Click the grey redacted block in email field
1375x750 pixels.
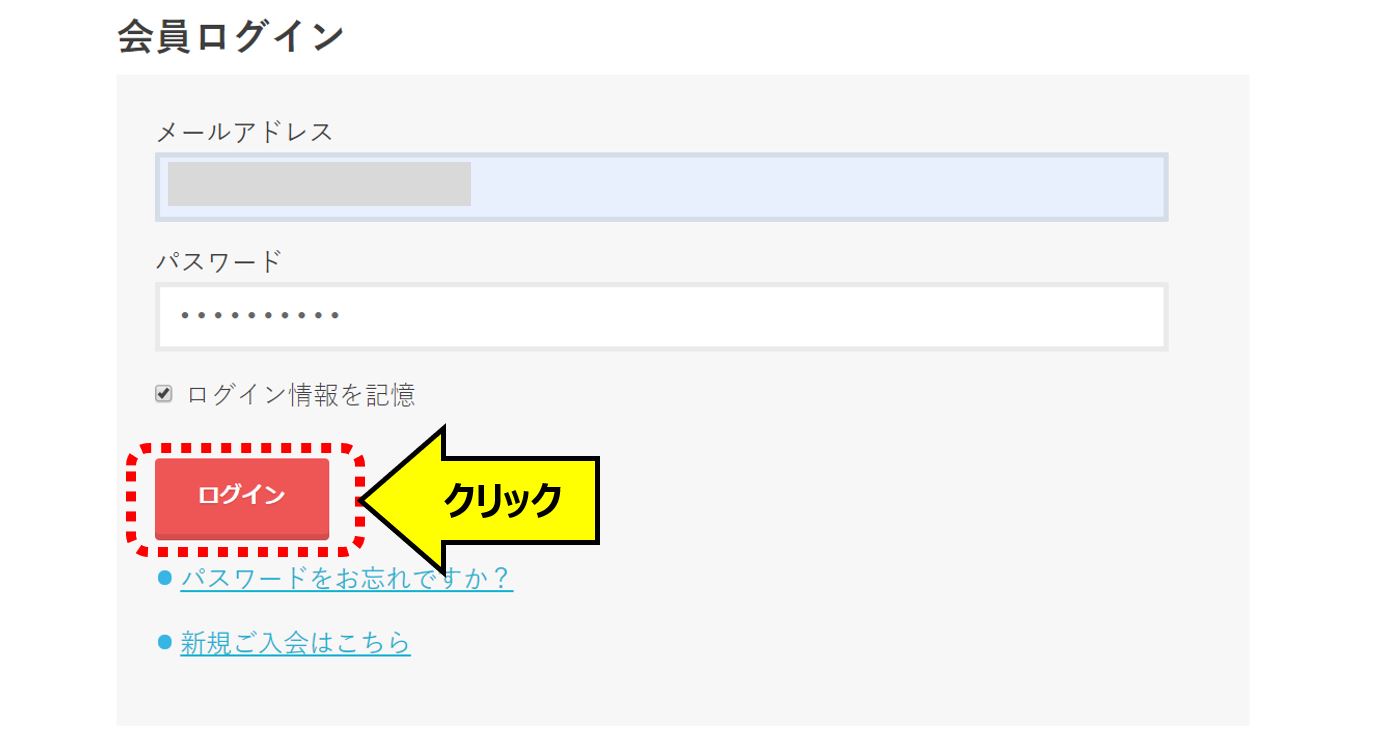319,184
